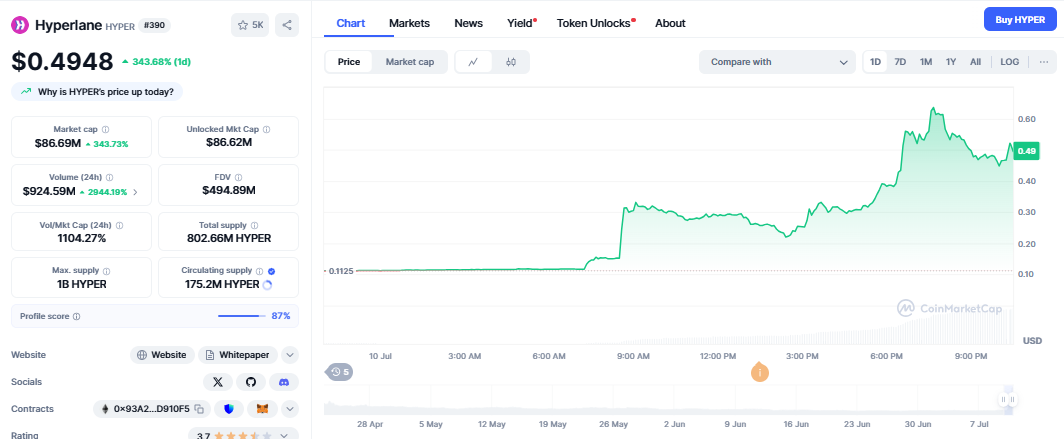The height and width of the screenshot is (439, 1064).
Task: Add HYPER to watchlist via star button
Action: [250, 25]
